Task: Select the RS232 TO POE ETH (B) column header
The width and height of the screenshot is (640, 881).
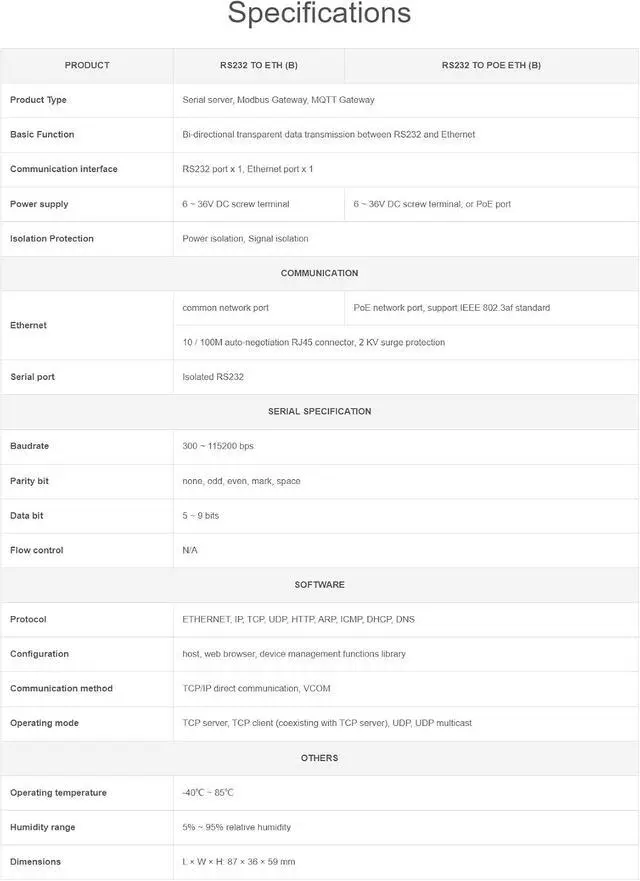Action: 491,65
